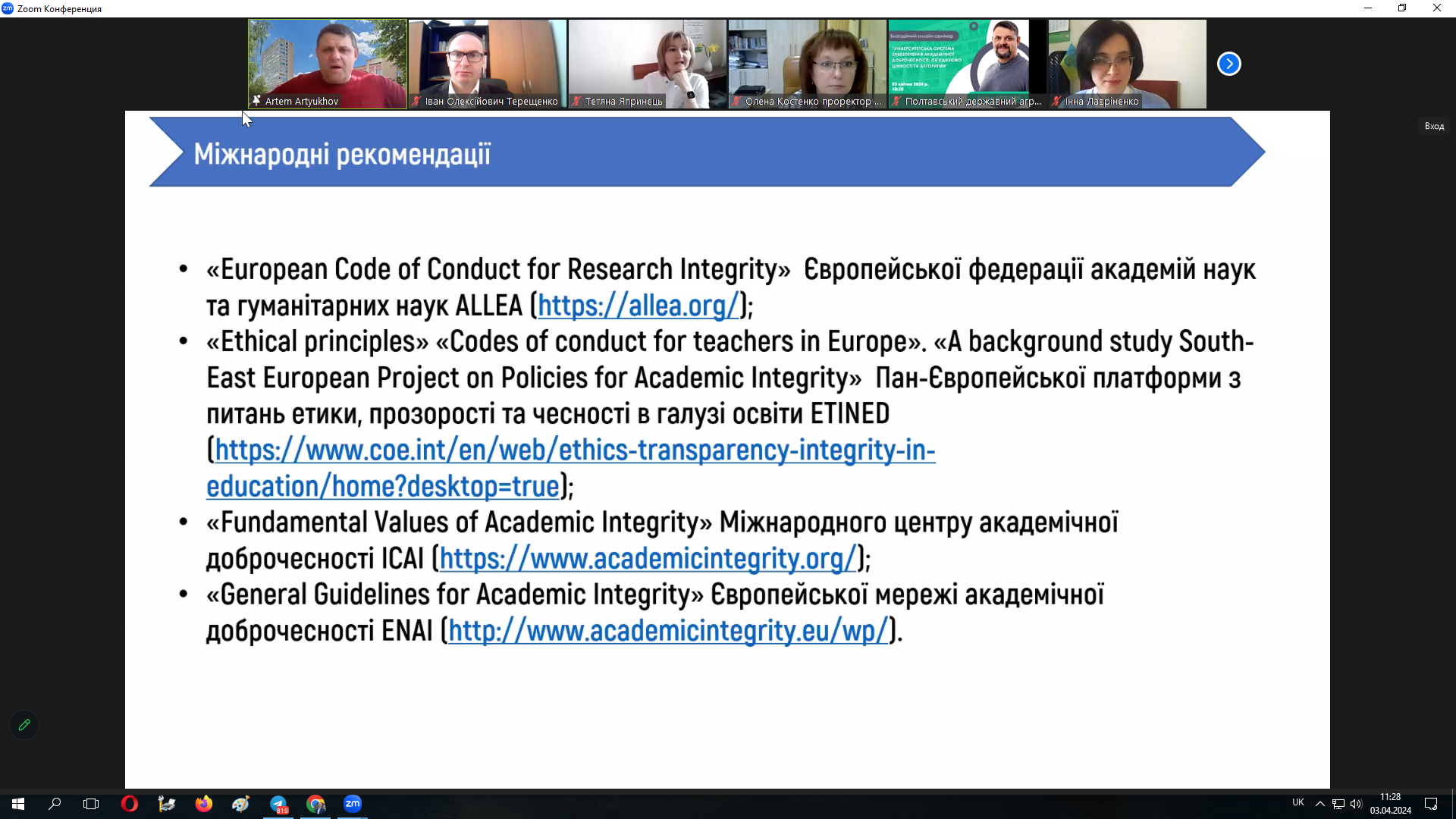The width and height of the screenshot is (1456, 819).
Task: Open Telegram from the taskbar
Action: click(278, 804)
